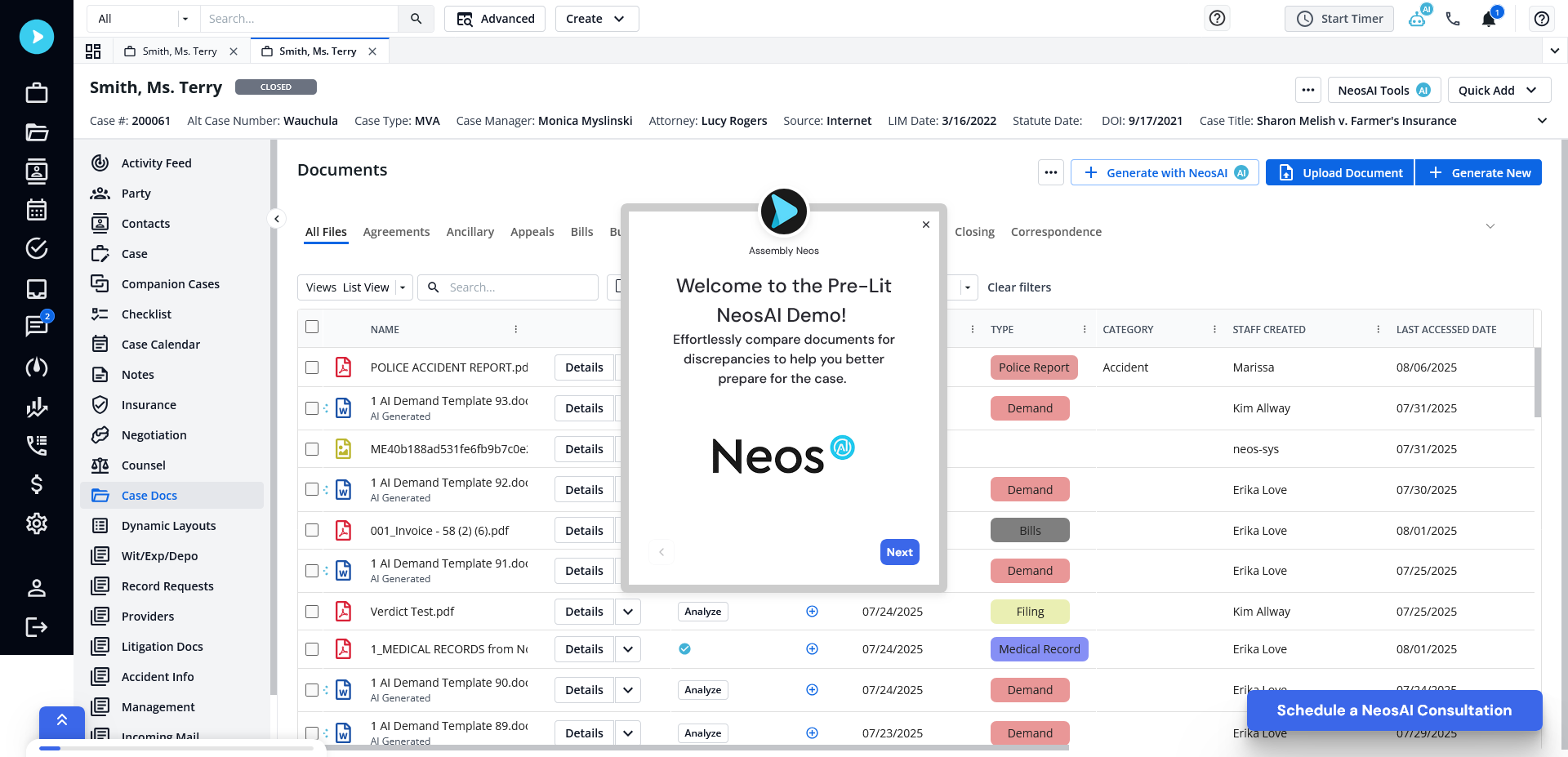Expand the document category tabs chevron

1490,226
